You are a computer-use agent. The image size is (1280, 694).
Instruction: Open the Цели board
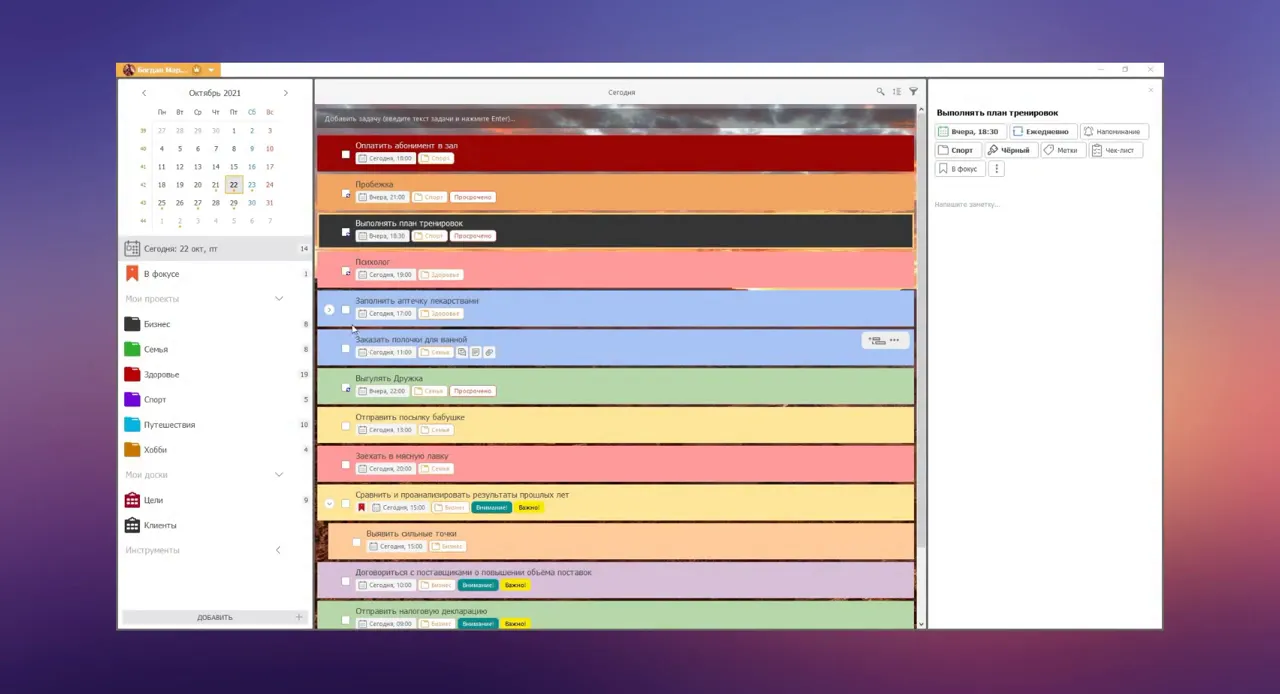coord(153,500)
